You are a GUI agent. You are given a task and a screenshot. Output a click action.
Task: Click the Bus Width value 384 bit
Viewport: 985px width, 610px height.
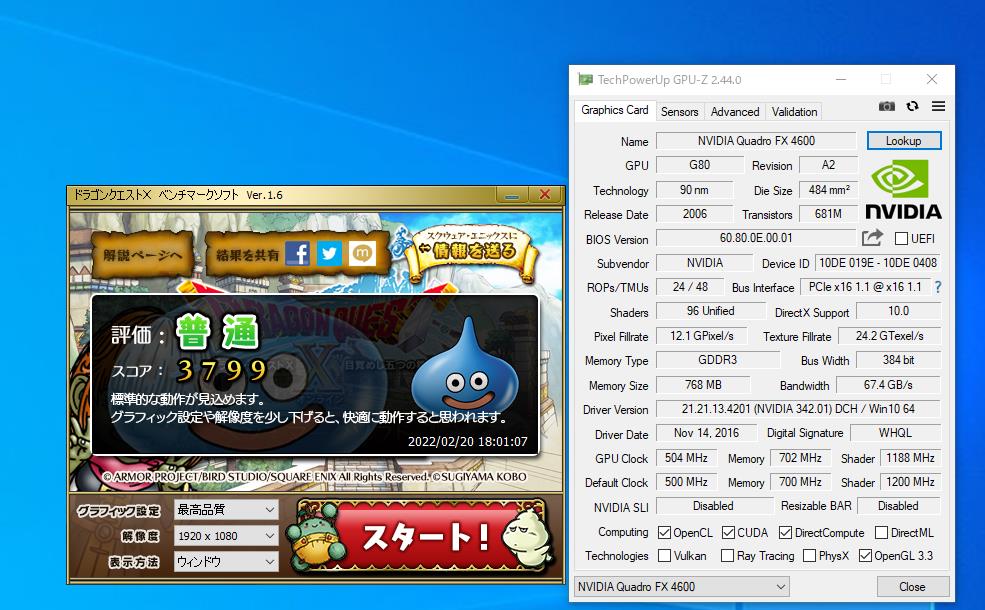point(898,360)
